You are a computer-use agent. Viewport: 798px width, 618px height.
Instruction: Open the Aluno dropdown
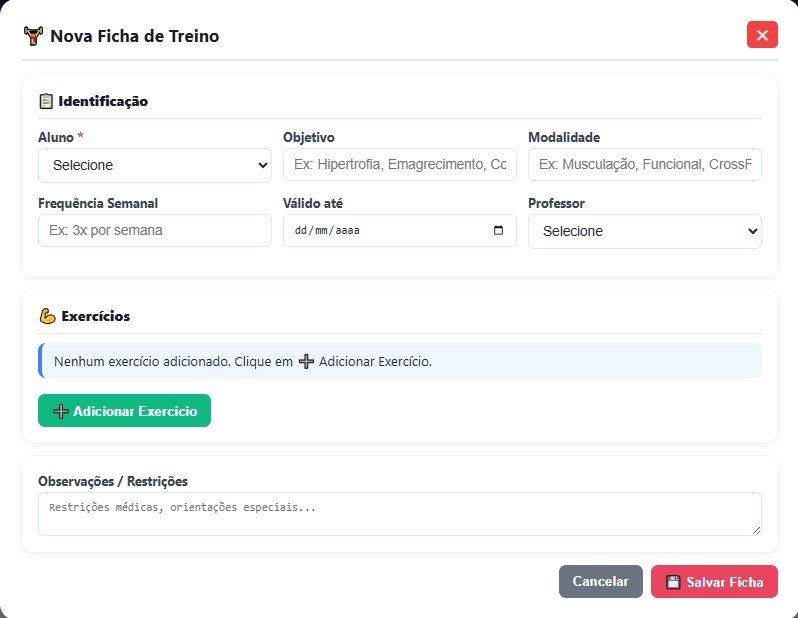(155, 165)
